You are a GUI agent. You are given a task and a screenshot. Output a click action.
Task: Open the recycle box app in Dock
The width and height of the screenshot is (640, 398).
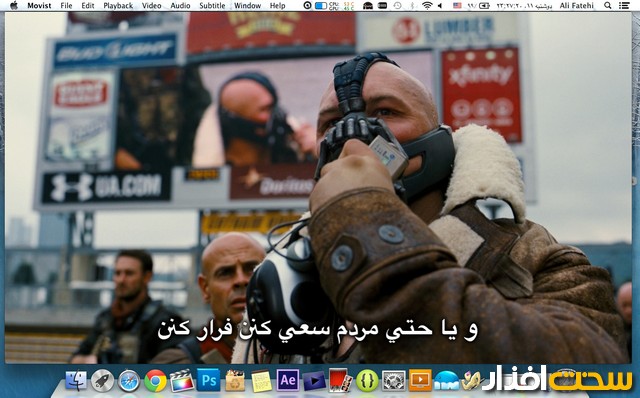235,380
